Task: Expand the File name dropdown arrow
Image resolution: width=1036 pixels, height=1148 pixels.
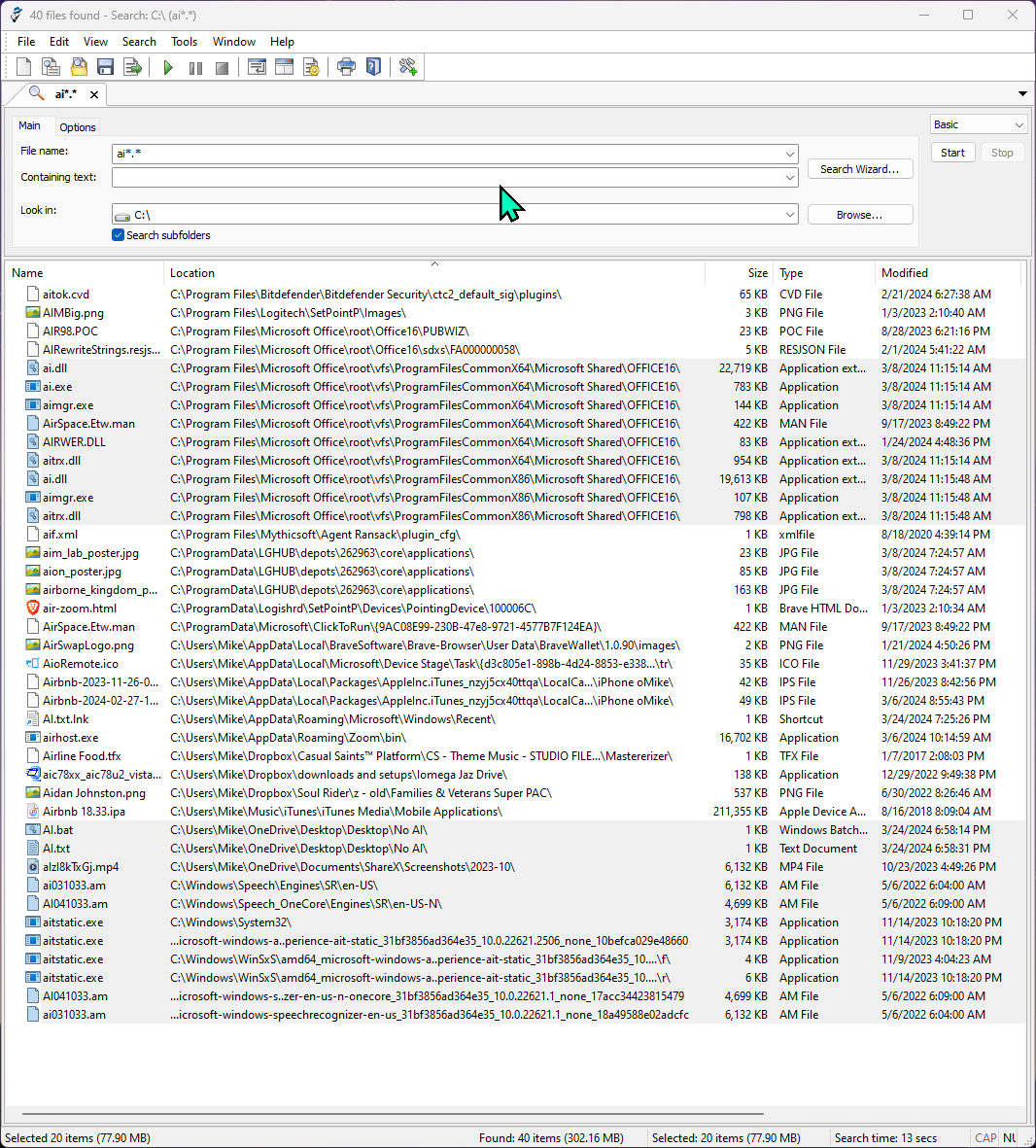Action: (789, 154)
